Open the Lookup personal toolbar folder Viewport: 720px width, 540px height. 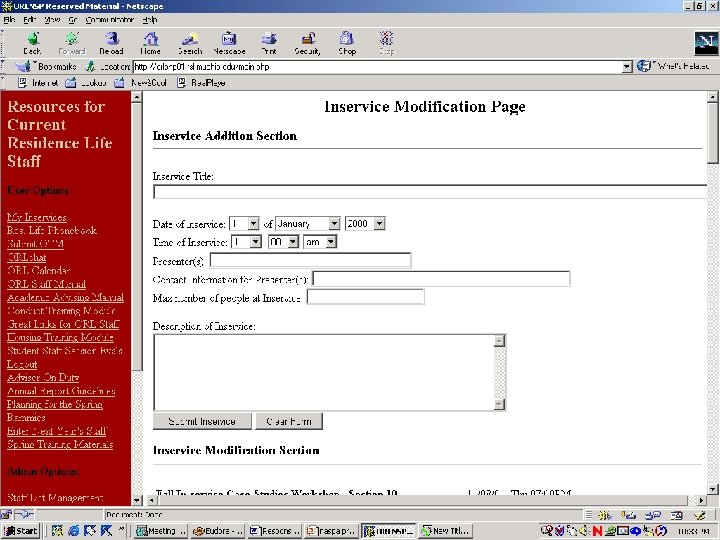pyautogui.click(x=86, y=83)
